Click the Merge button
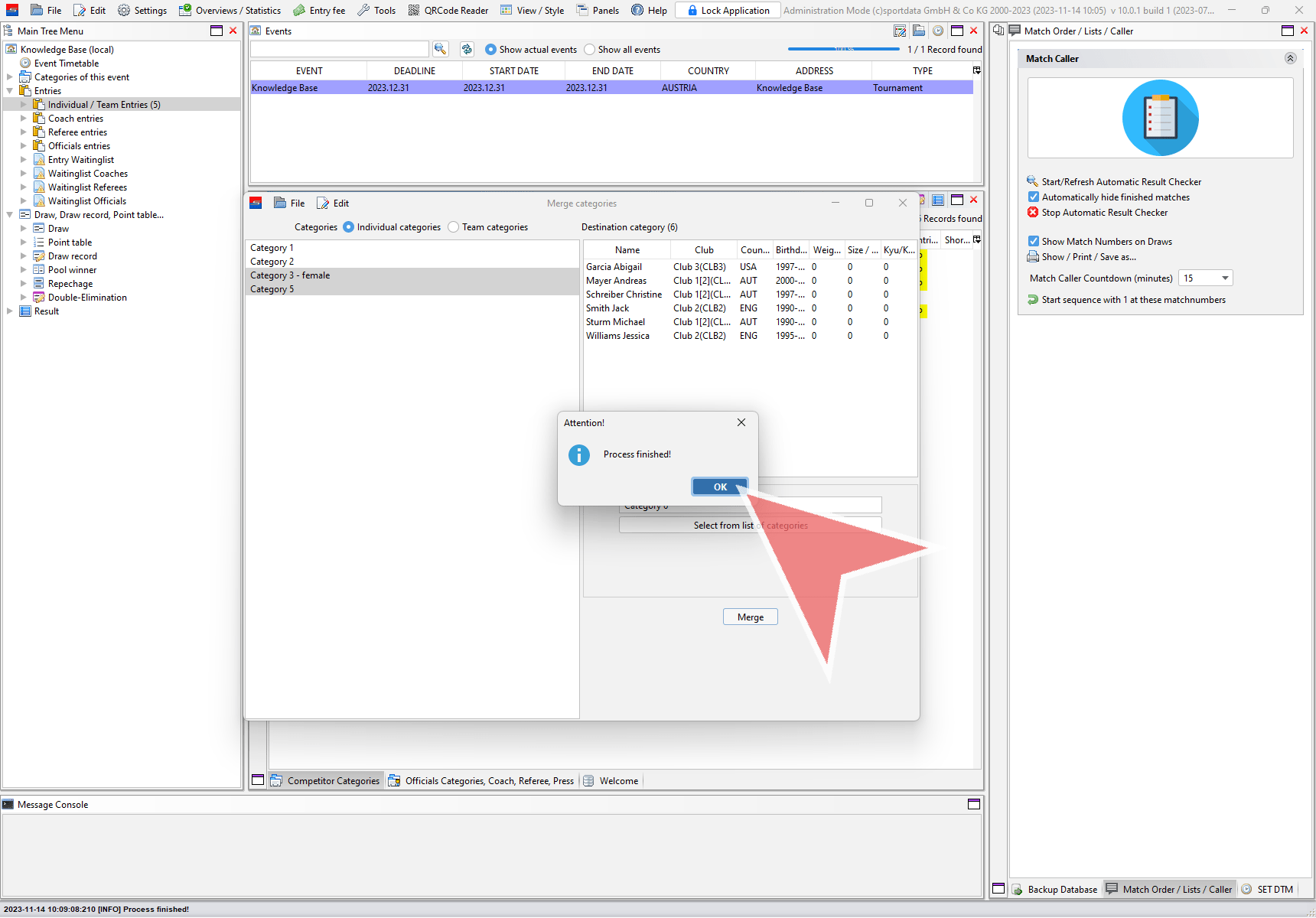The width and height of the screenshot is (1316, 918). tap(750, 617)
